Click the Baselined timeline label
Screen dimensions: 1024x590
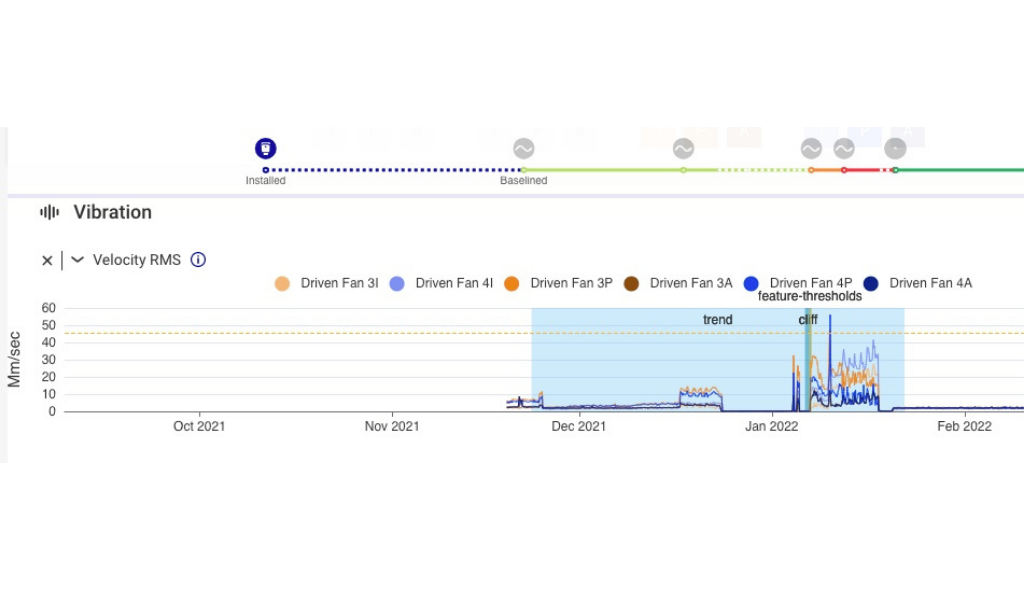pyautogui.click(x=523, y=180)
